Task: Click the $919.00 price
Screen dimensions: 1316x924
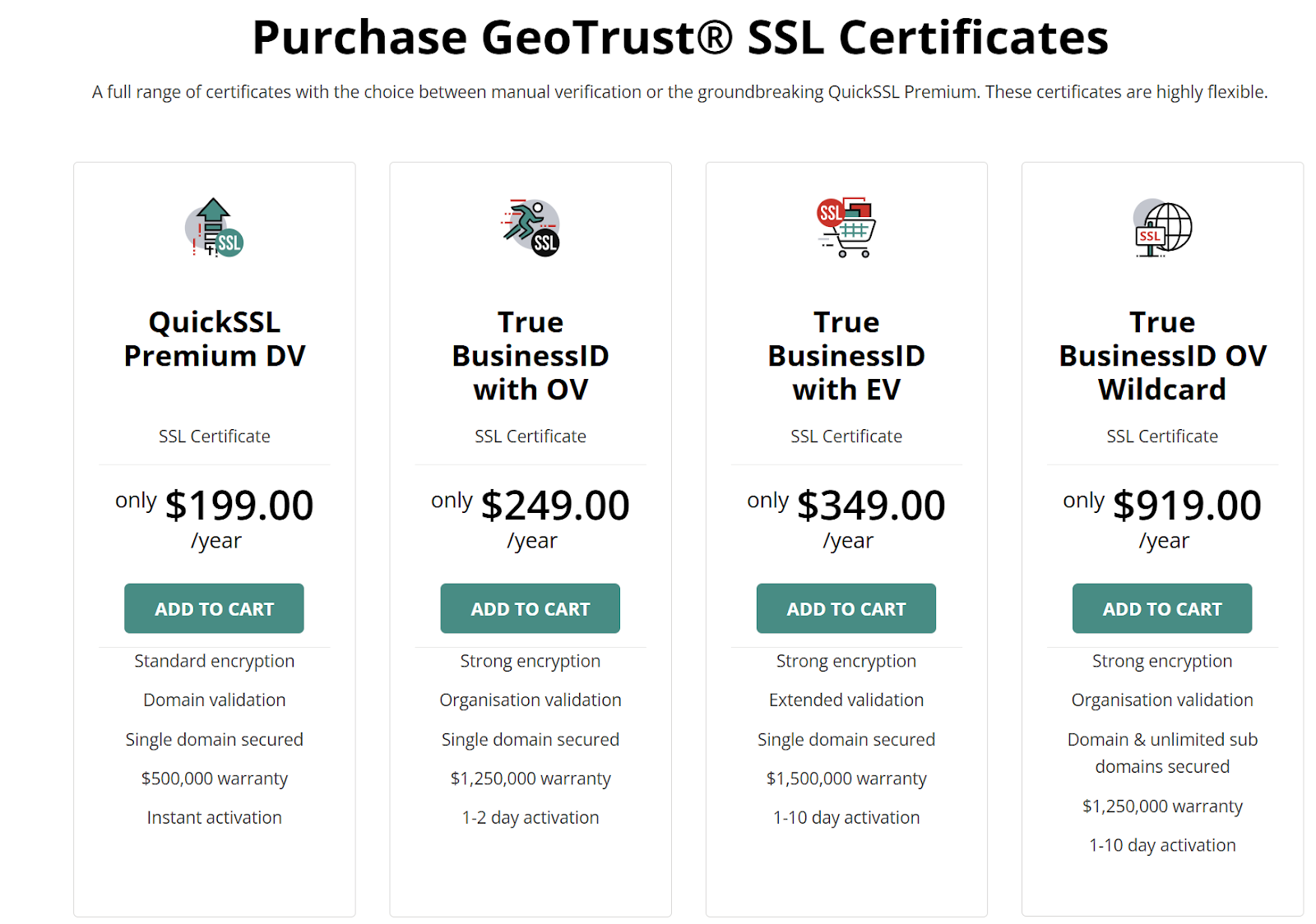Action: pos(1187,505)
